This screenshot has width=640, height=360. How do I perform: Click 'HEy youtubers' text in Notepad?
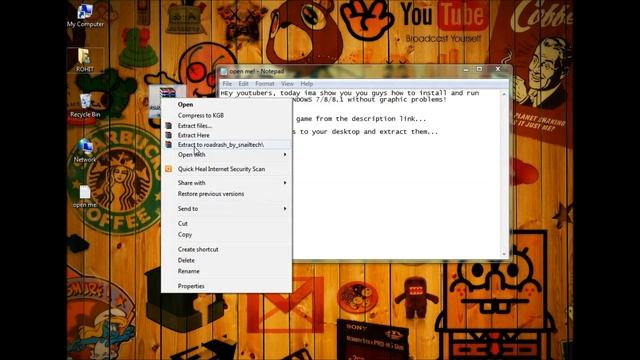point(248,93)
